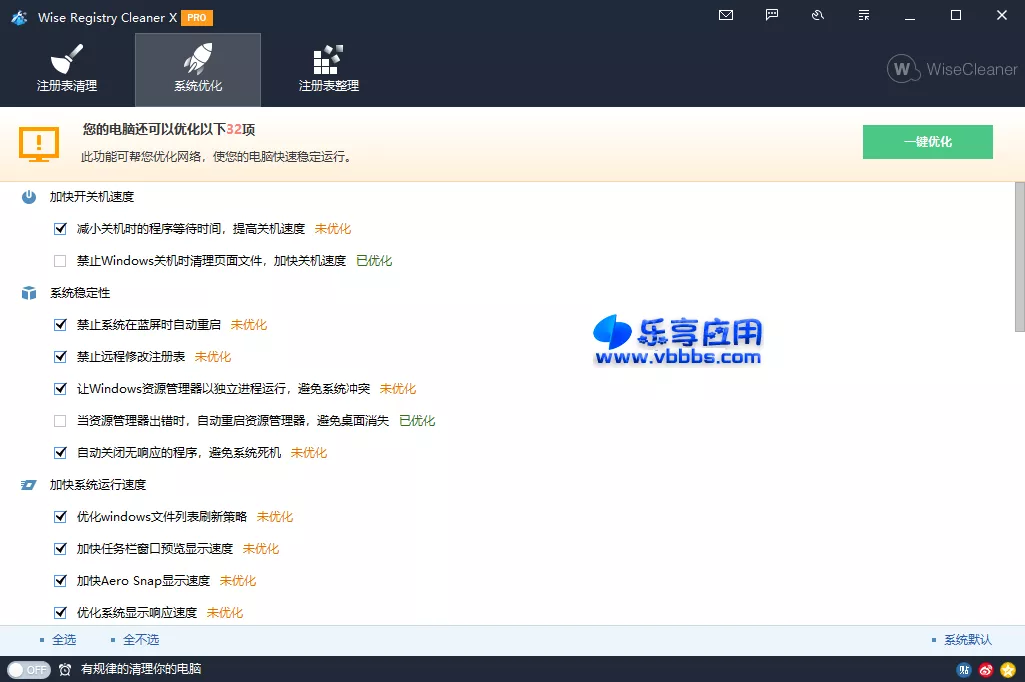Click the envelope feedback icon in titlebar
This screenshot has width=1025, height=682.
pyautogui.click(x=725, y=15)
